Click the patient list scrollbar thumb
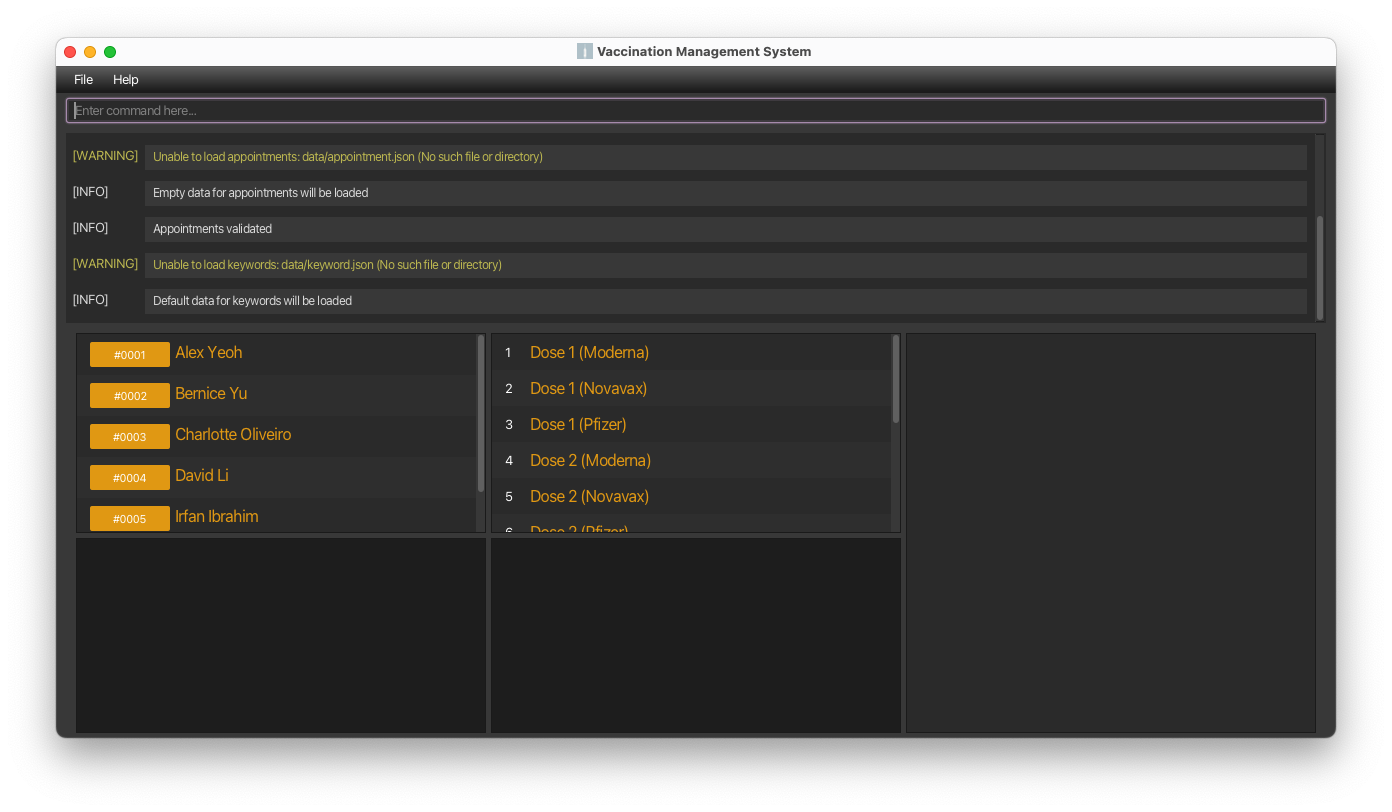Image resolution: width=1392 pixels, height=812 pixels. [481, 413]
